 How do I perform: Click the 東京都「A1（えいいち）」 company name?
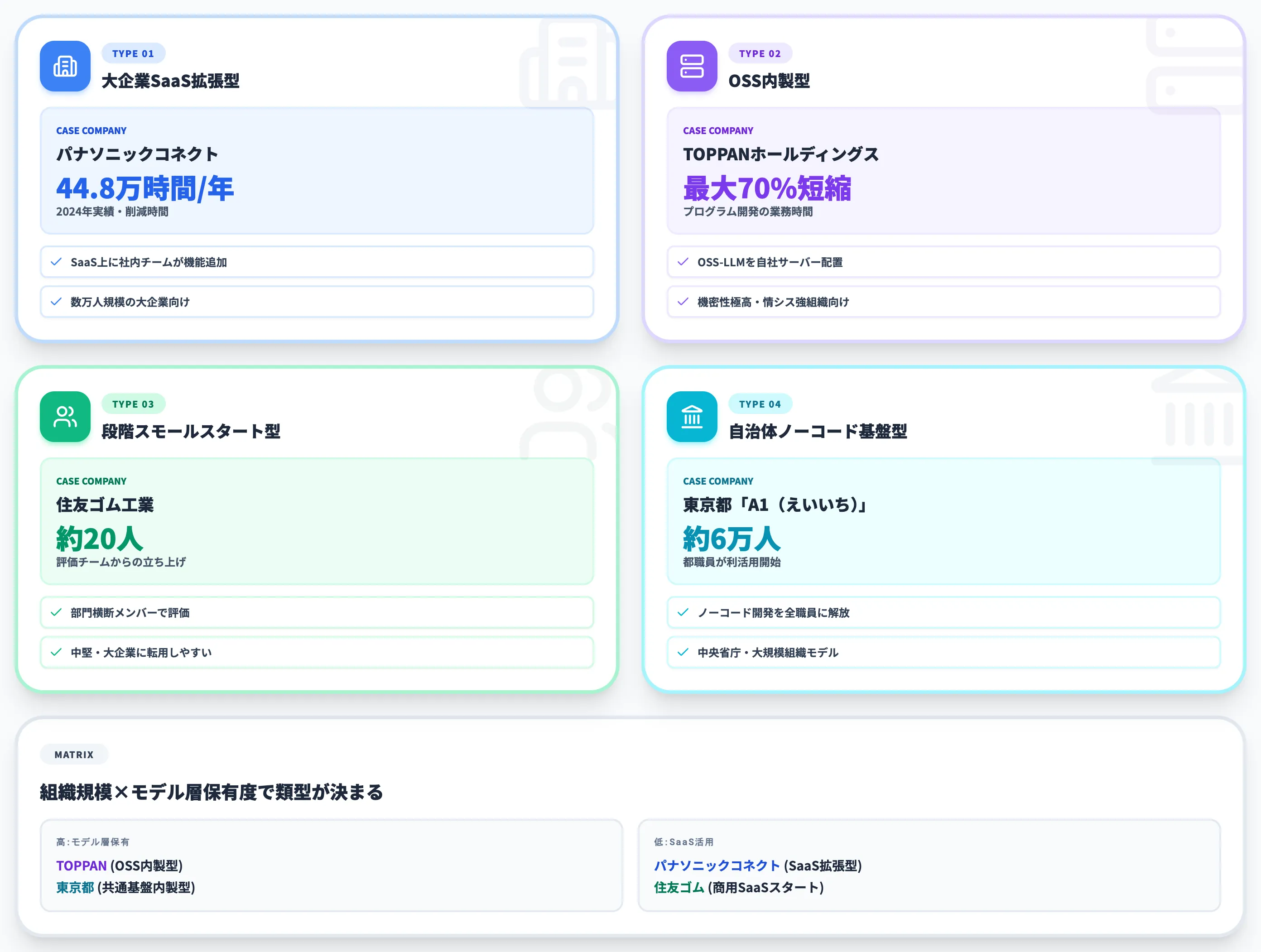click(x=775, y=505)
